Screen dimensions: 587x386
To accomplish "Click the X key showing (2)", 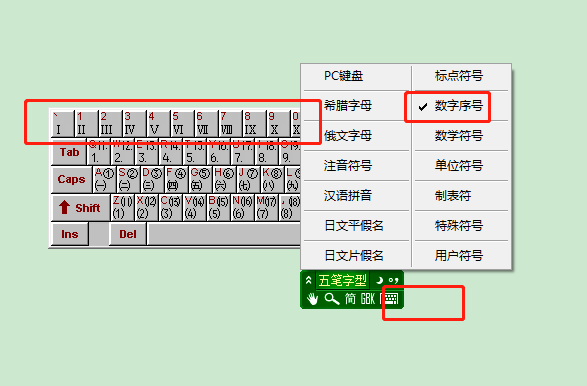I will (146, 207).
